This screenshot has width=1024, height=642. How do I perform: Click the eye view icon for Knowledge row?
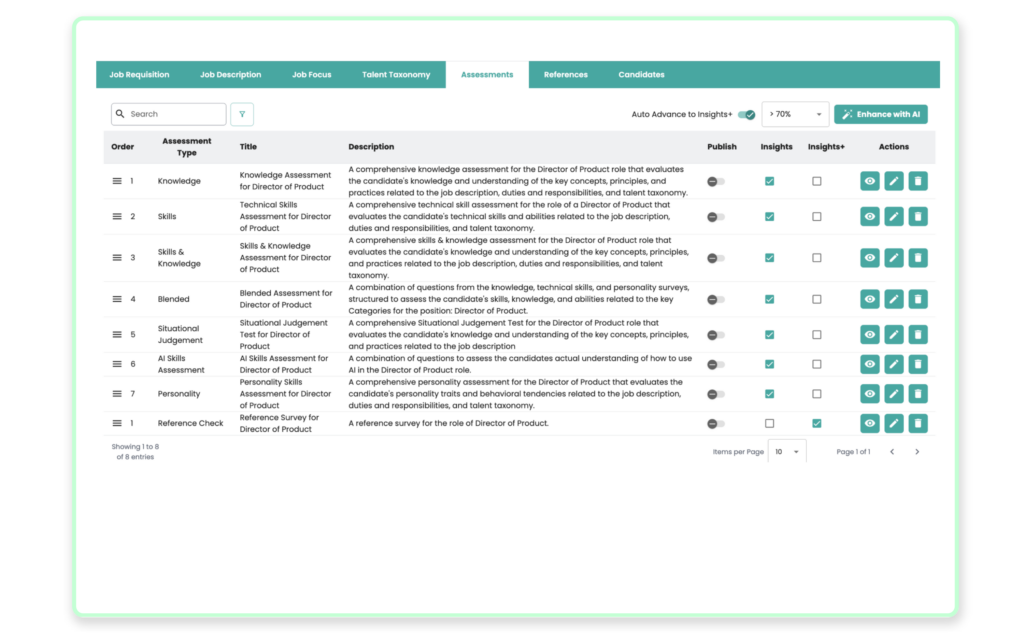tap(870, 181)
